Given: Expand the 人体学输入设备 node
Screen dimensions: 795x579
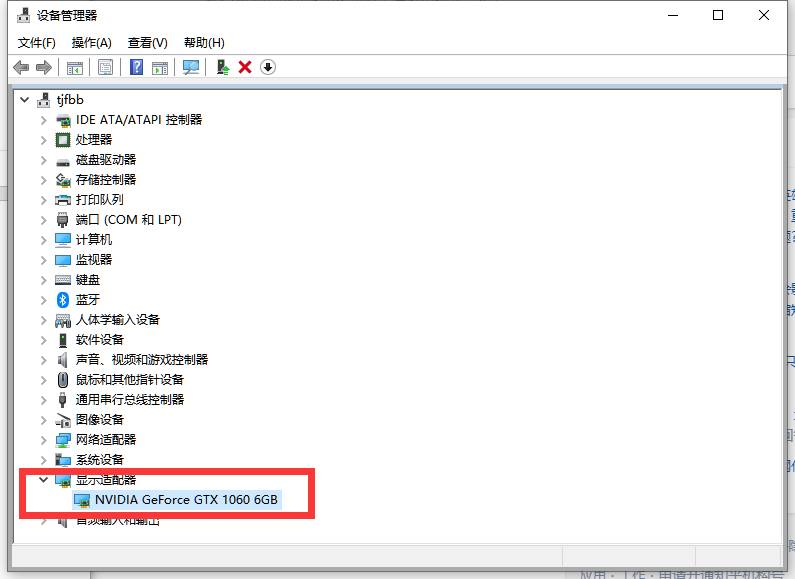Looking at the screenshot, I should tap(44, 320).
